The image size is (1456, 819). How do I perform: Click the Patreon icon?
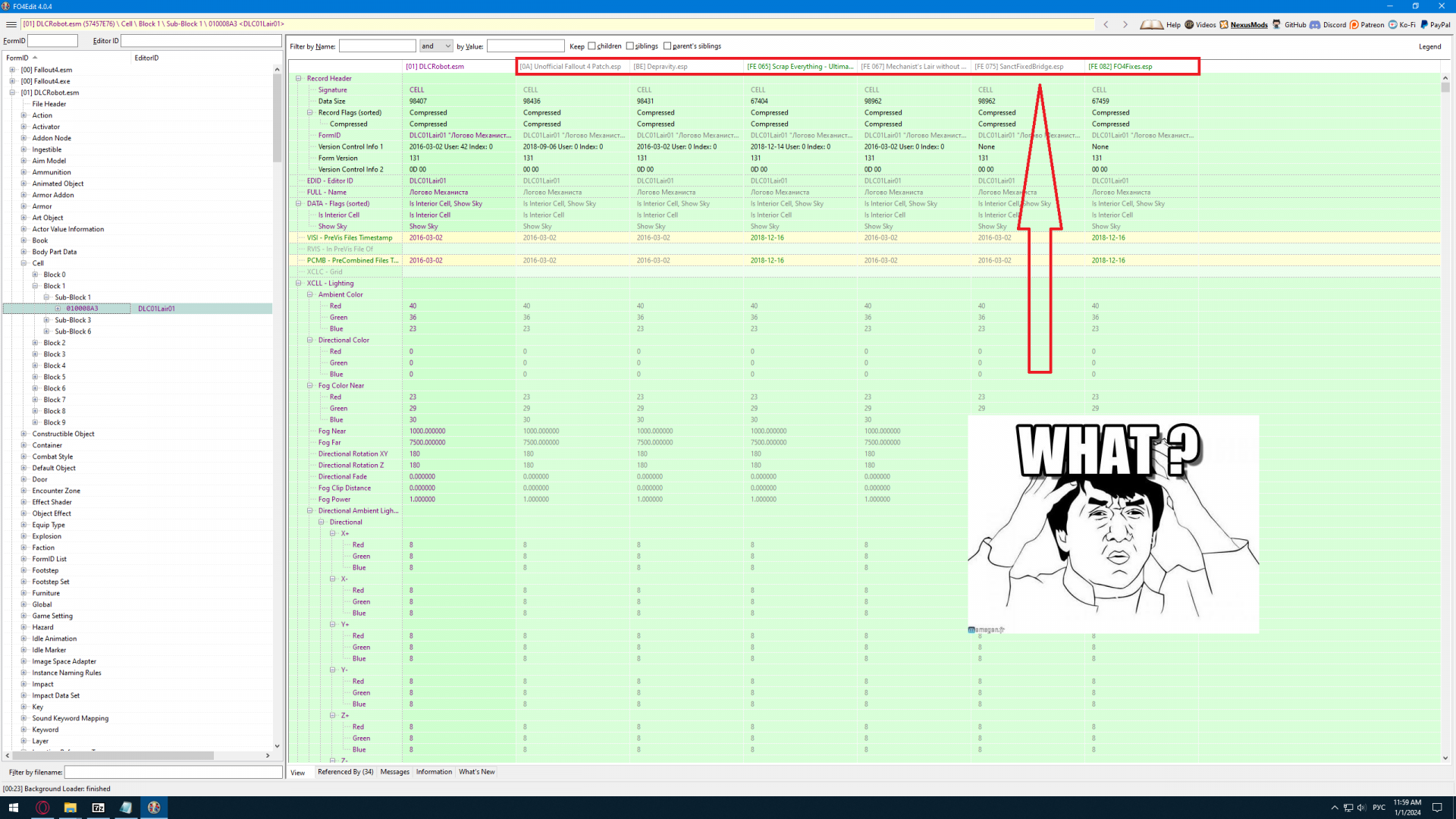point(1354,24)
